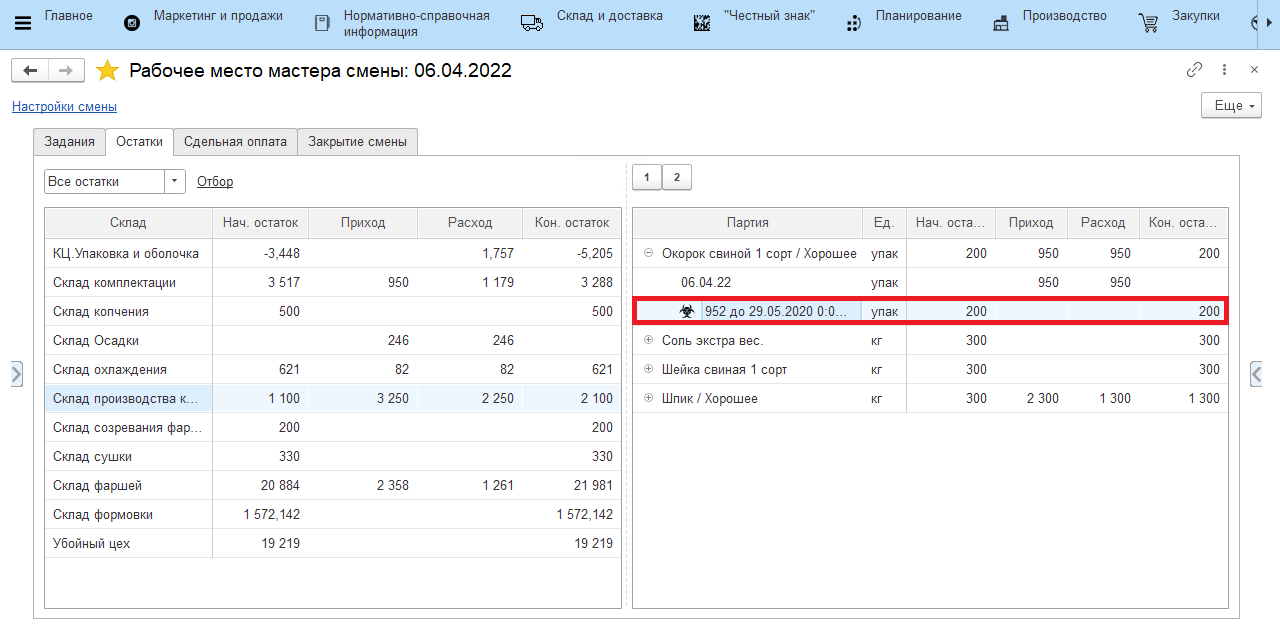The image size is (1280, 628).
Task: Open the Еще dropdown button
Action: (x=1230, y=105)
